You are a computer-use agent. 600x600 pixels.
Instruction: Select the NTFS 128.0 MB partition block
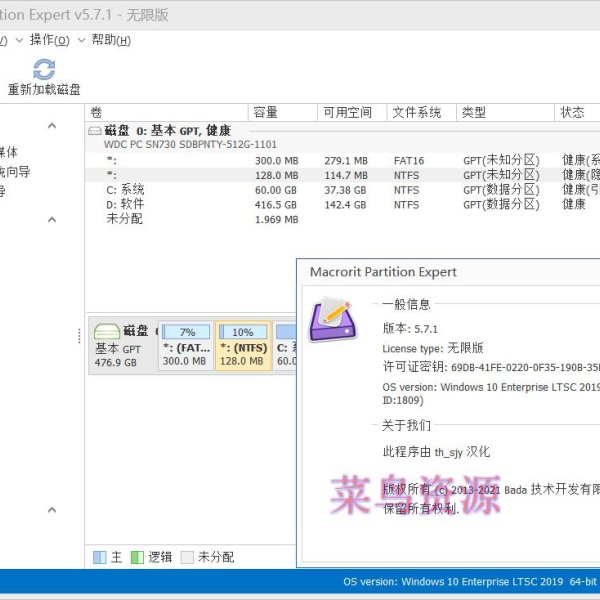click(242, 346)
